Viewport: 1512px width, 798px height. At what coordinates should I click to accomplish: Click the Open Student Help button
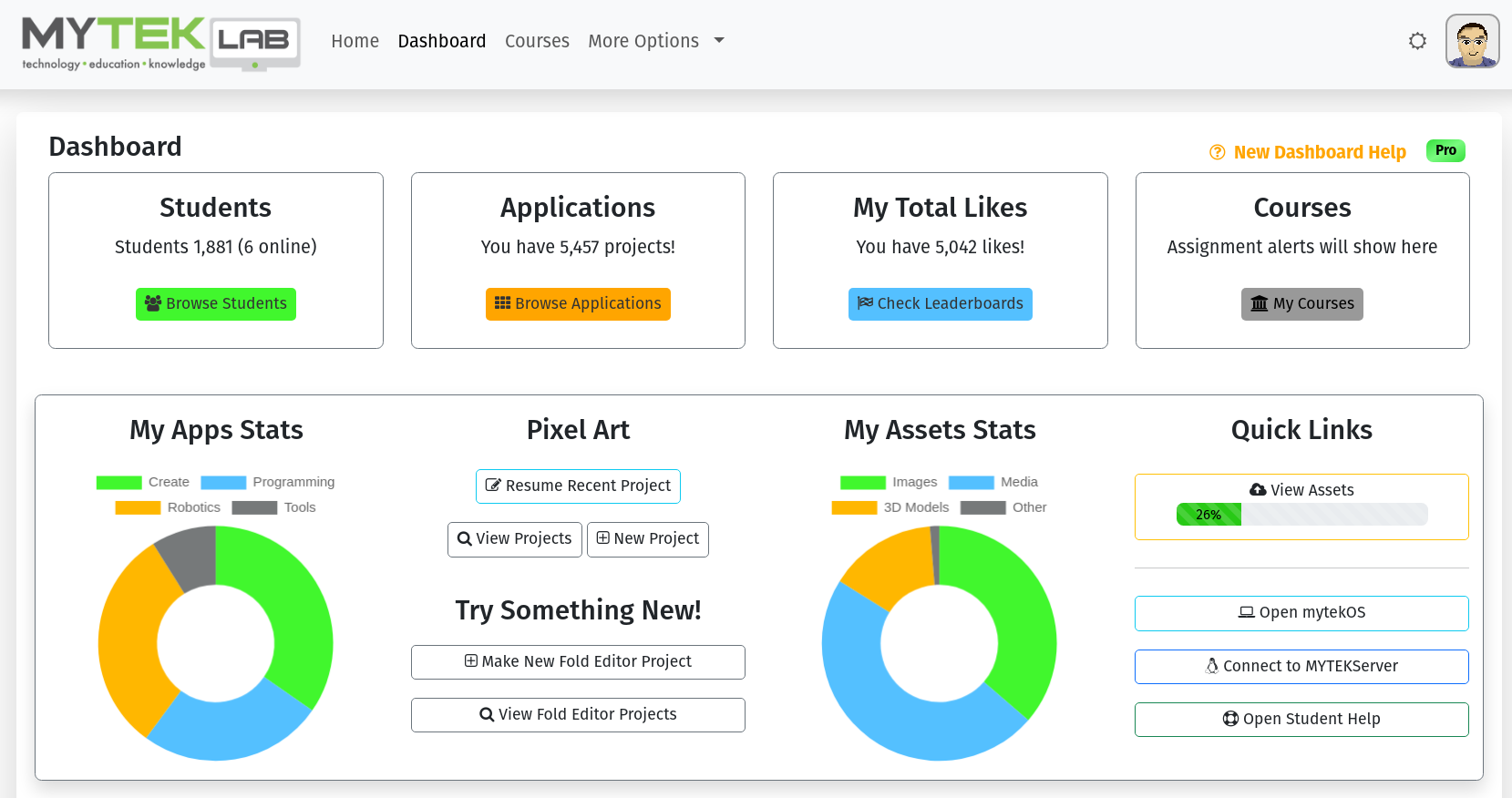[x=1301, y=720]
